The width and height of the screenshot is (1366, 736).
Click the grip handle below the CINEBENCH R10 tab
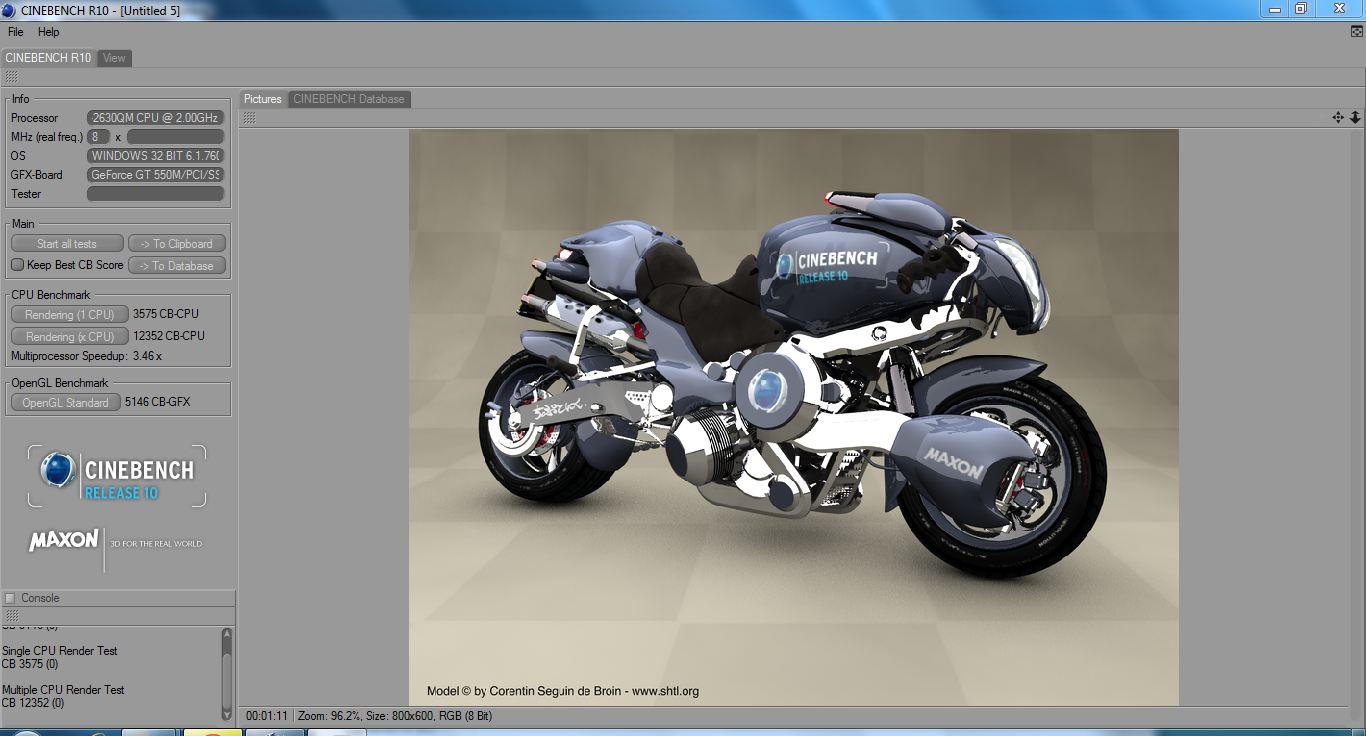click(11, 77)
